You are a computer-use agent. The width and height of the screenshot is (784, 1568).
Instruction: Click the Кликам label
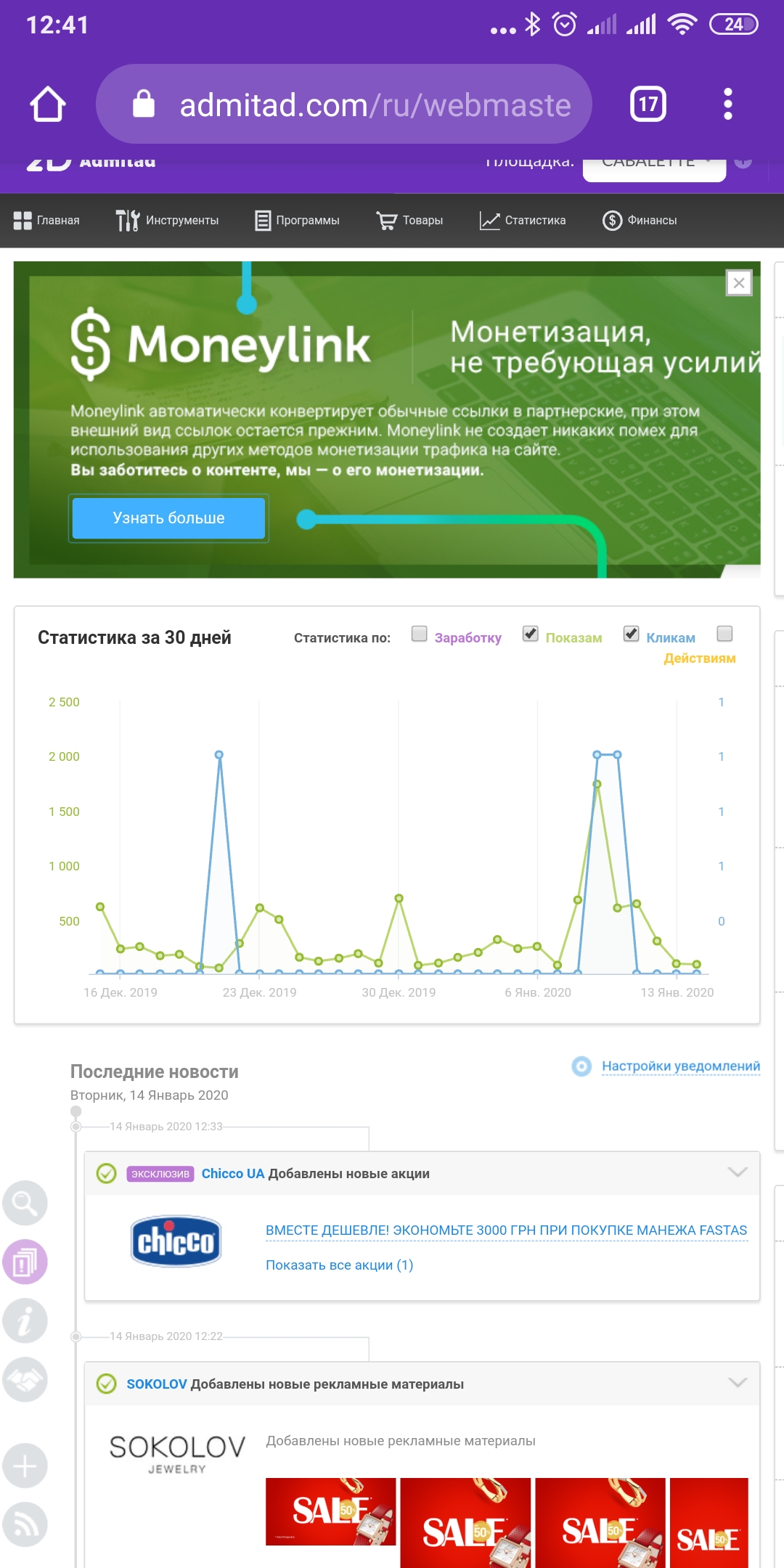tap(671, 638)
